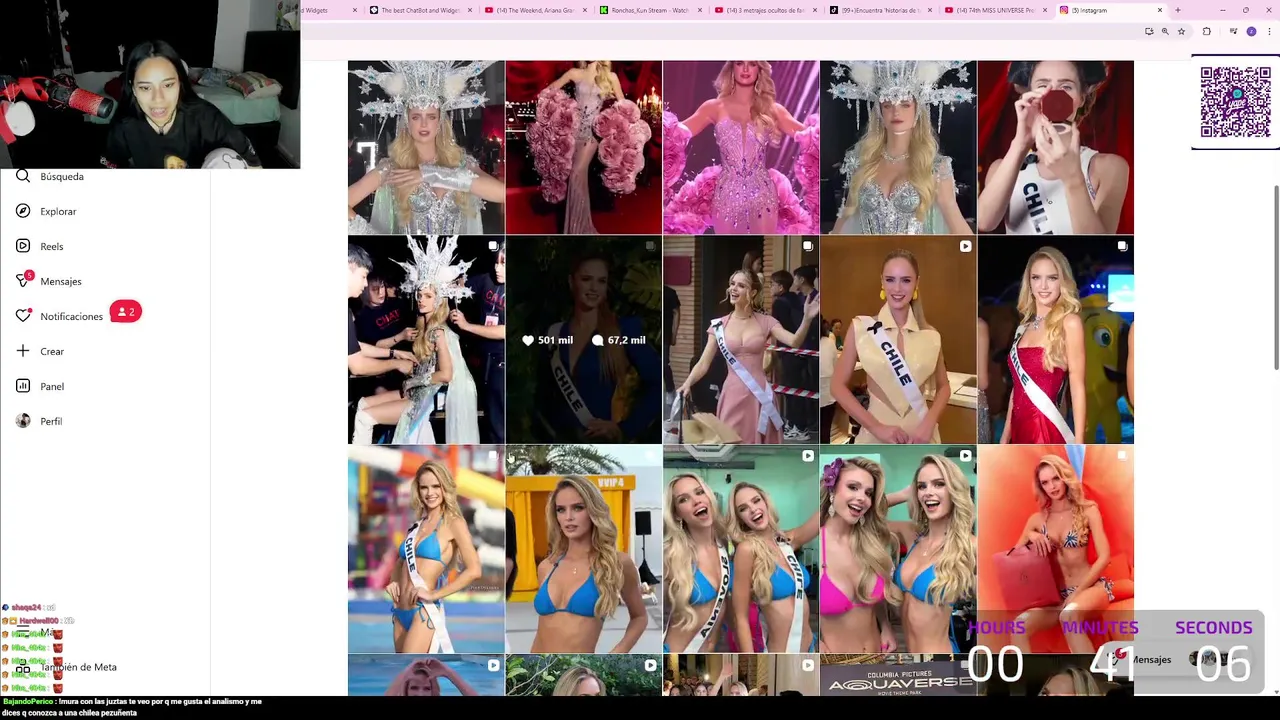Open a new browser tab
Viewport: 1280px width, 720px height.
tap(1178, 10)
